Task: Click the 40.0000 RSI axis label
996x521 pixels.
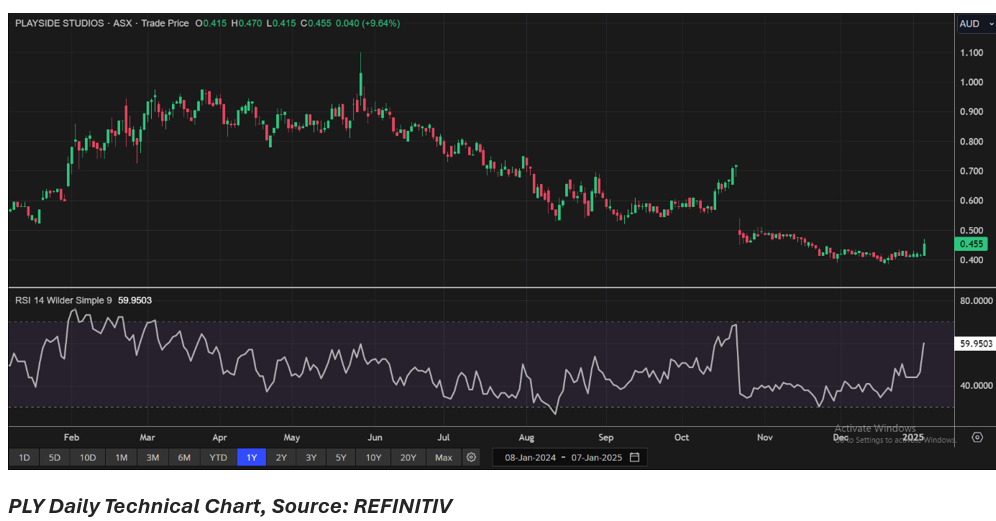Action: tap(976, 386)
